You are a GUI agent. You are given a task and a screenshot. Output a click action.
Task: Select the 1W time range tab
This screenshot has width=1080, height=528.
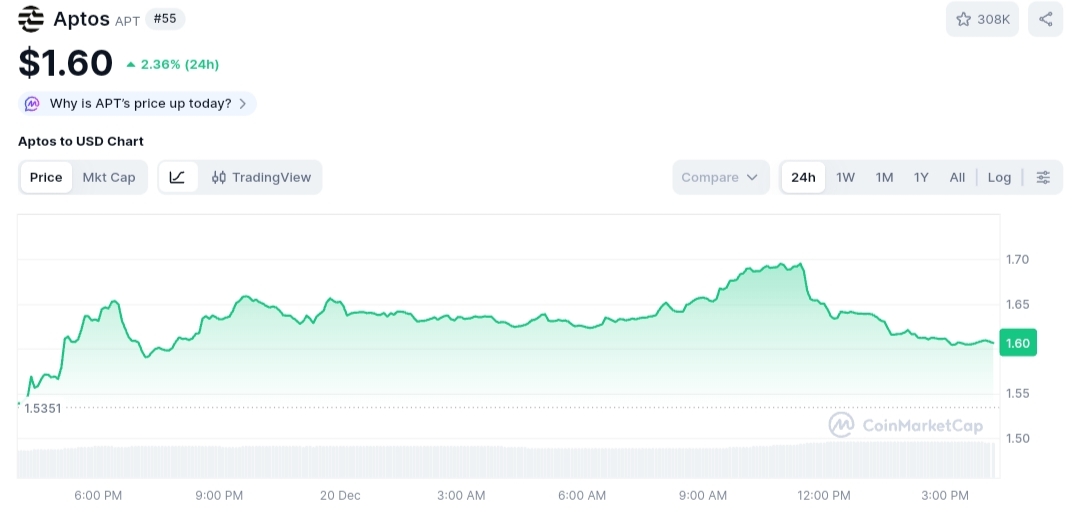tap(845, 178)
